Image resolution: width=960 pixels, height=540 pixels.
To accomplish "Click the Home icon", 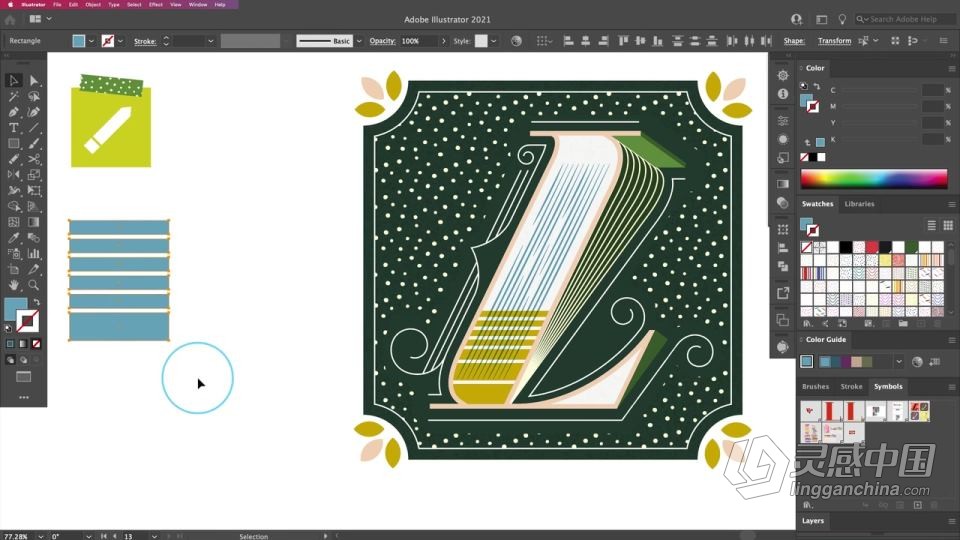I will [10, 19].
